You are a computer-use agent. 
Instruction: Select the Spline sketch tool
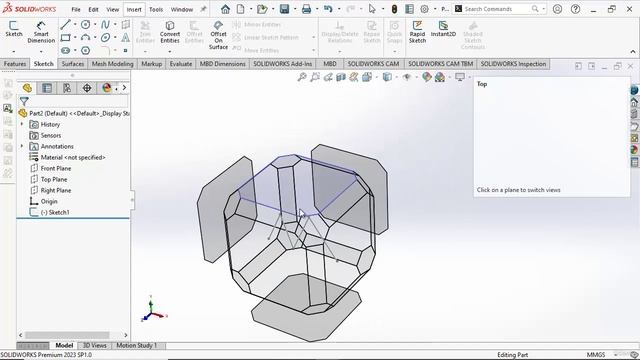click(105, 25)
